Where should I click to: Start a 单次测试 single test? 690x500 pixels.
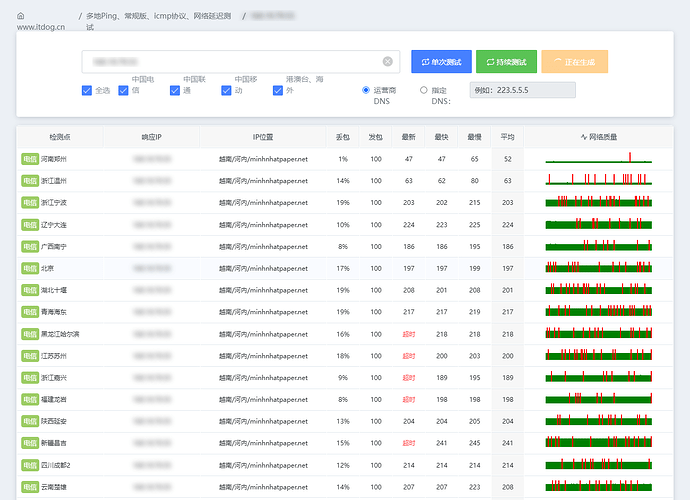[x=441, y=62]
